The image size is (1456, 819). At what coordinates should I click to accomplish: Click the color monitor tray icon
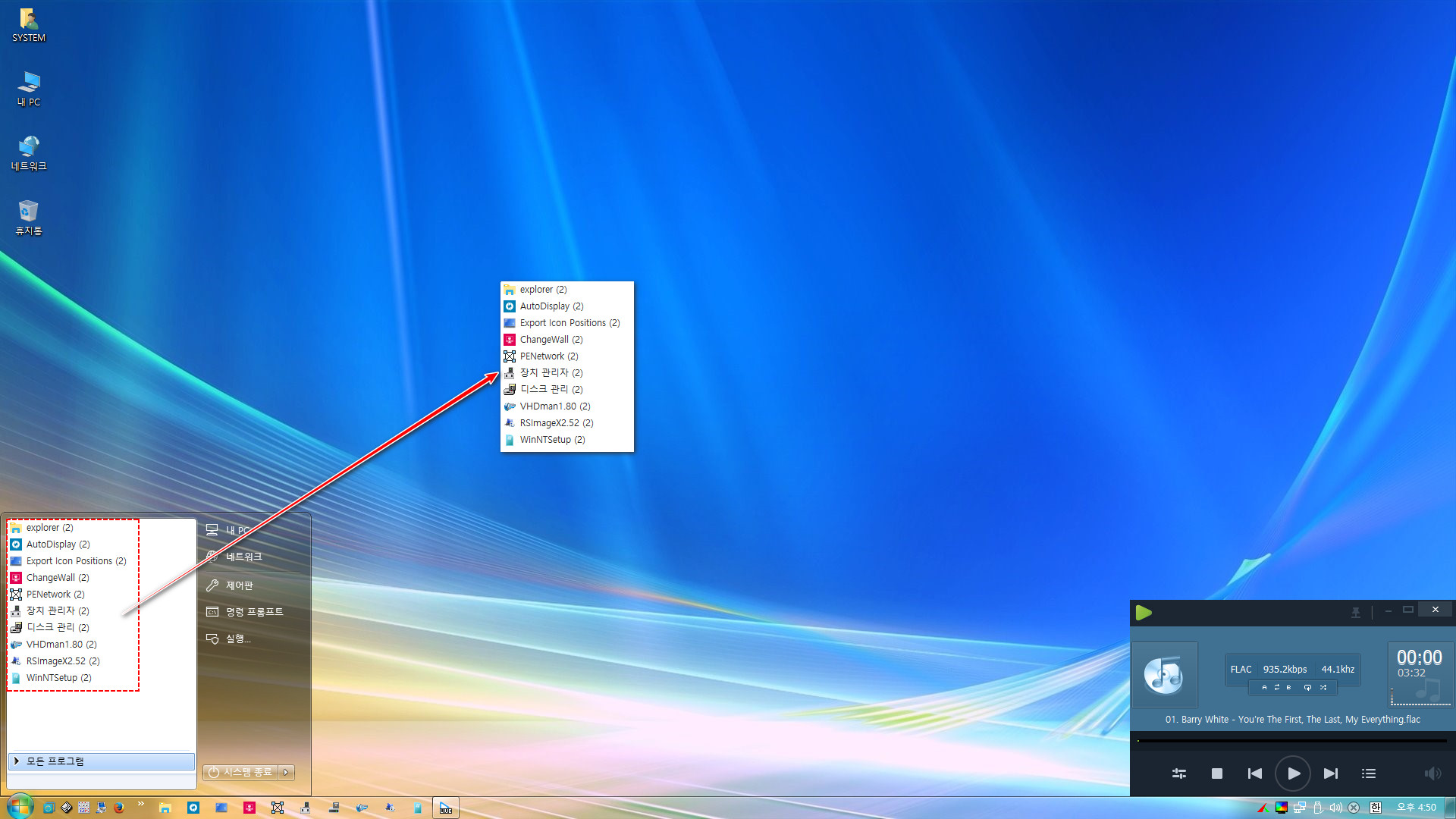click(1282, 808)
